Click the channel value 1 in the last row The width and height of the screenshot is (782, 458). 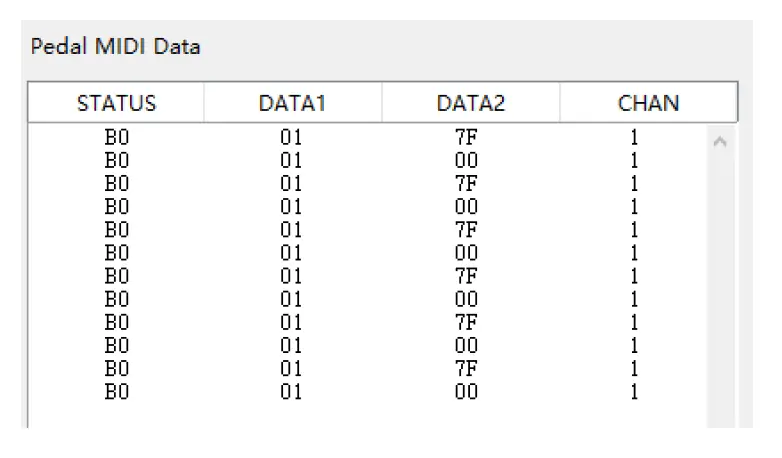(x=634, y=392)
